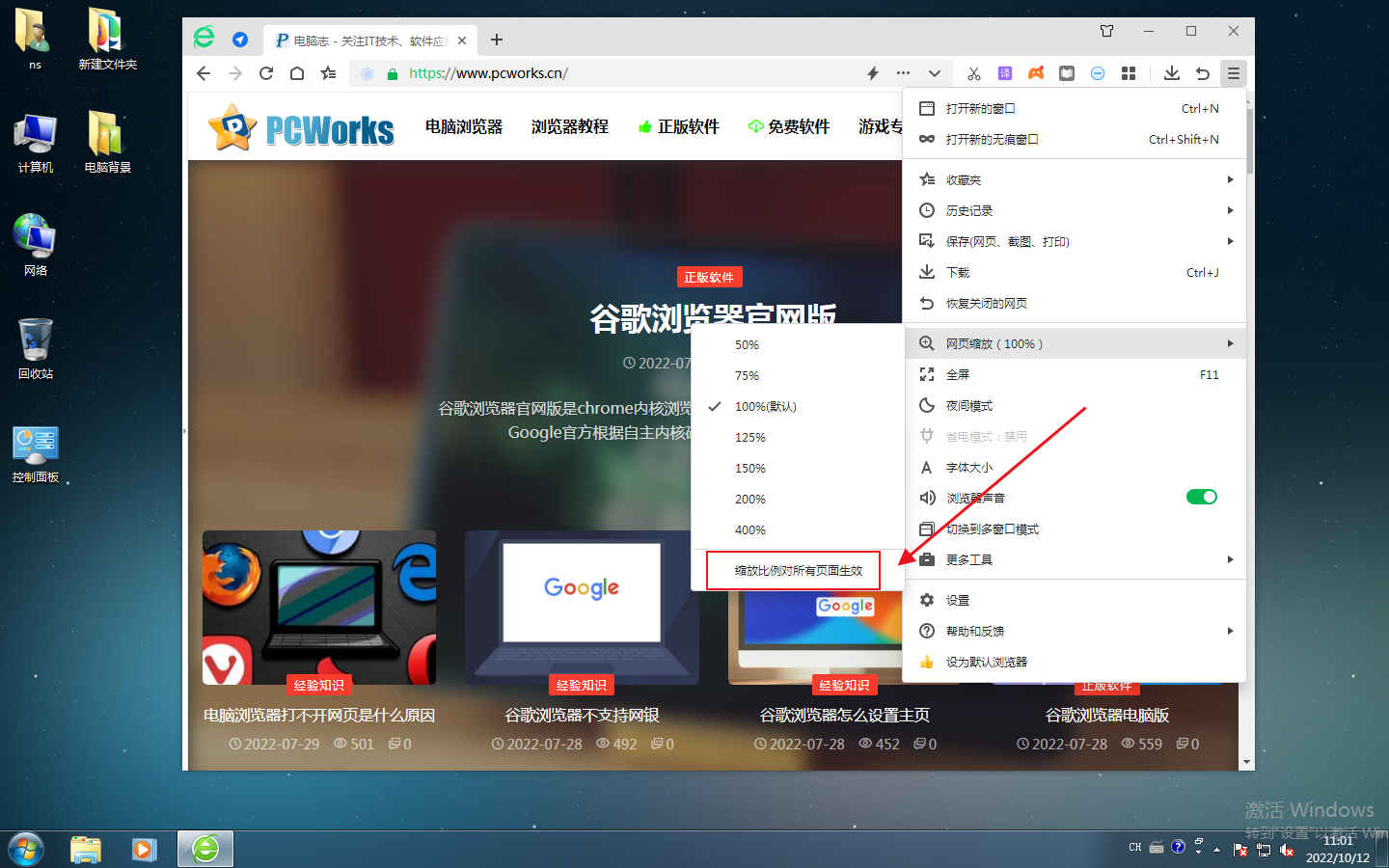The width and height of the screenshot is (1389, 868).
Task: Go to browser home page icon
Action: [x=297, y=73]
